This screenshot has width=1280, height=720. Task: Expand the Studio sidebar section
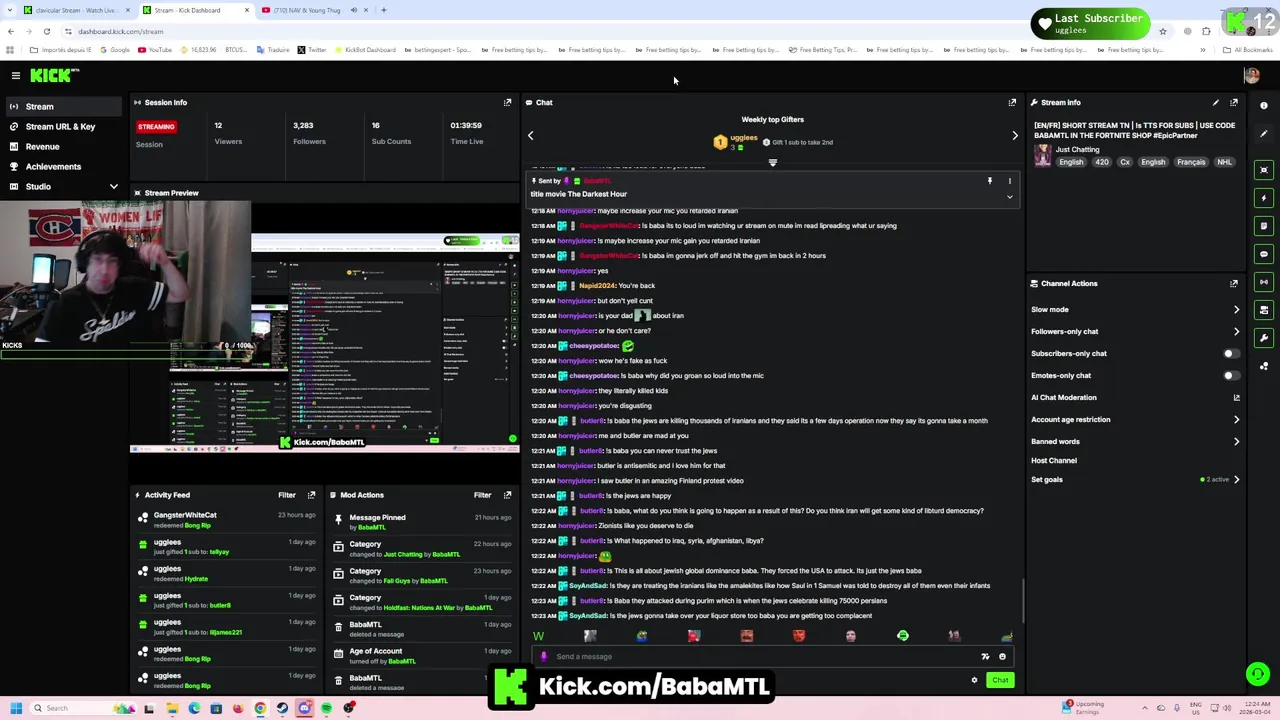coord(113,187)
